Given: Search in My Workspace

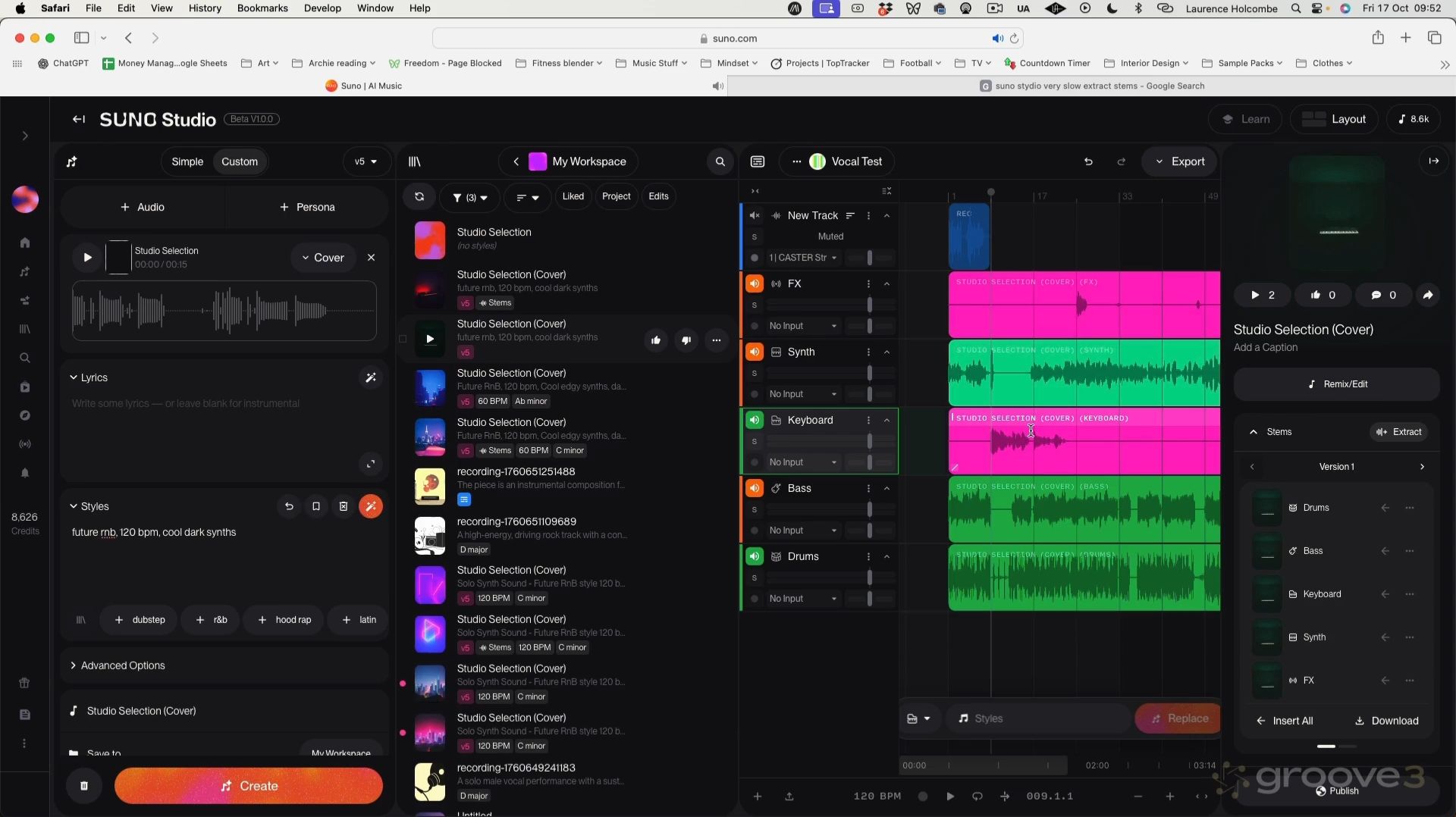Looking at the screenshot, I should point(720,161).
